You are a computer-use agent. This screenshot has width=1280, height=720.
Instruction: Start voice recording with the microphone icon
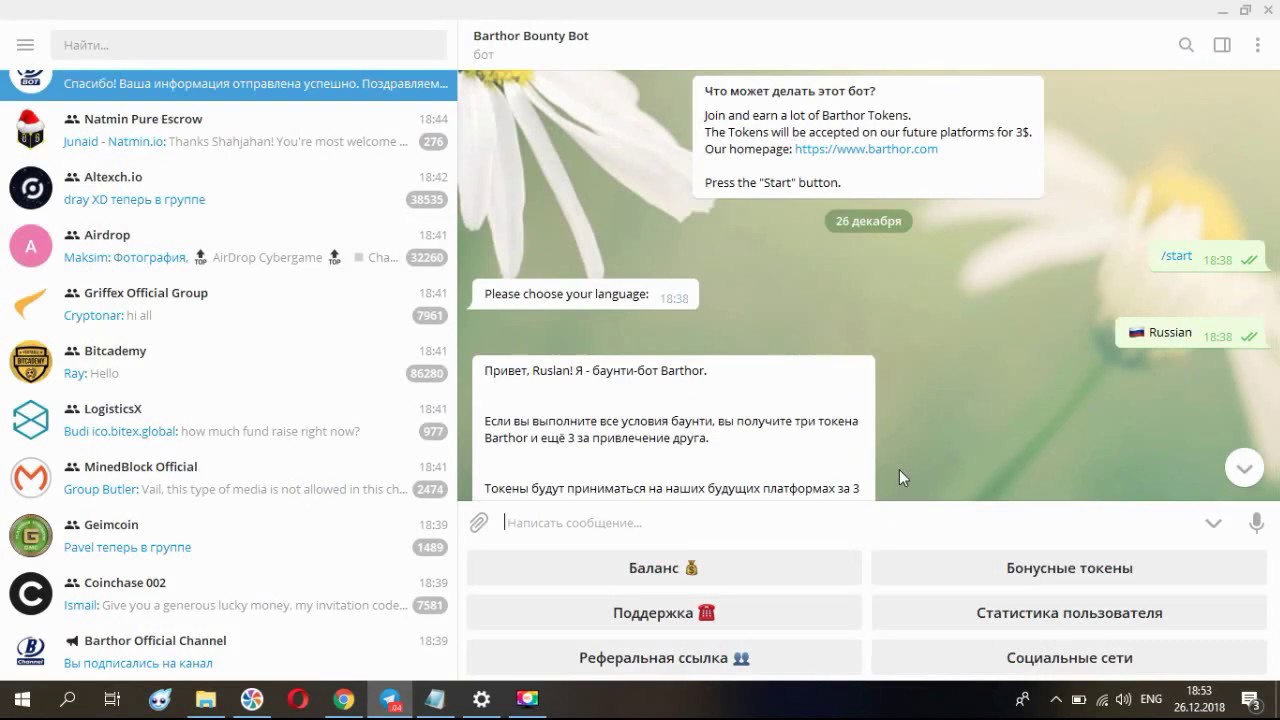click(1256, 523)
